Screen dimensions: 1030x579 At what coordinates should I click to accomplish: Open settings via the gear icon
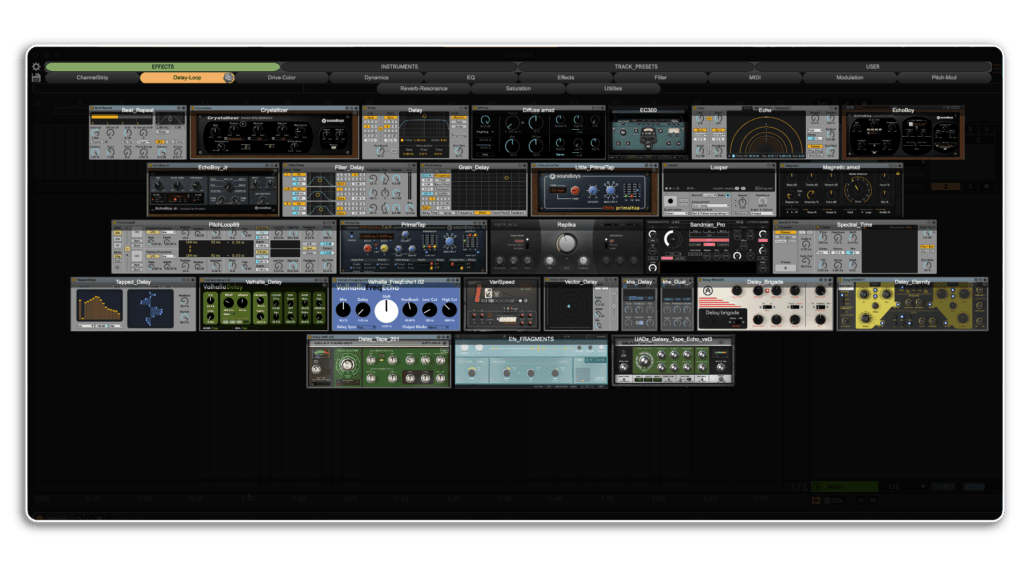tap(37, 67)
